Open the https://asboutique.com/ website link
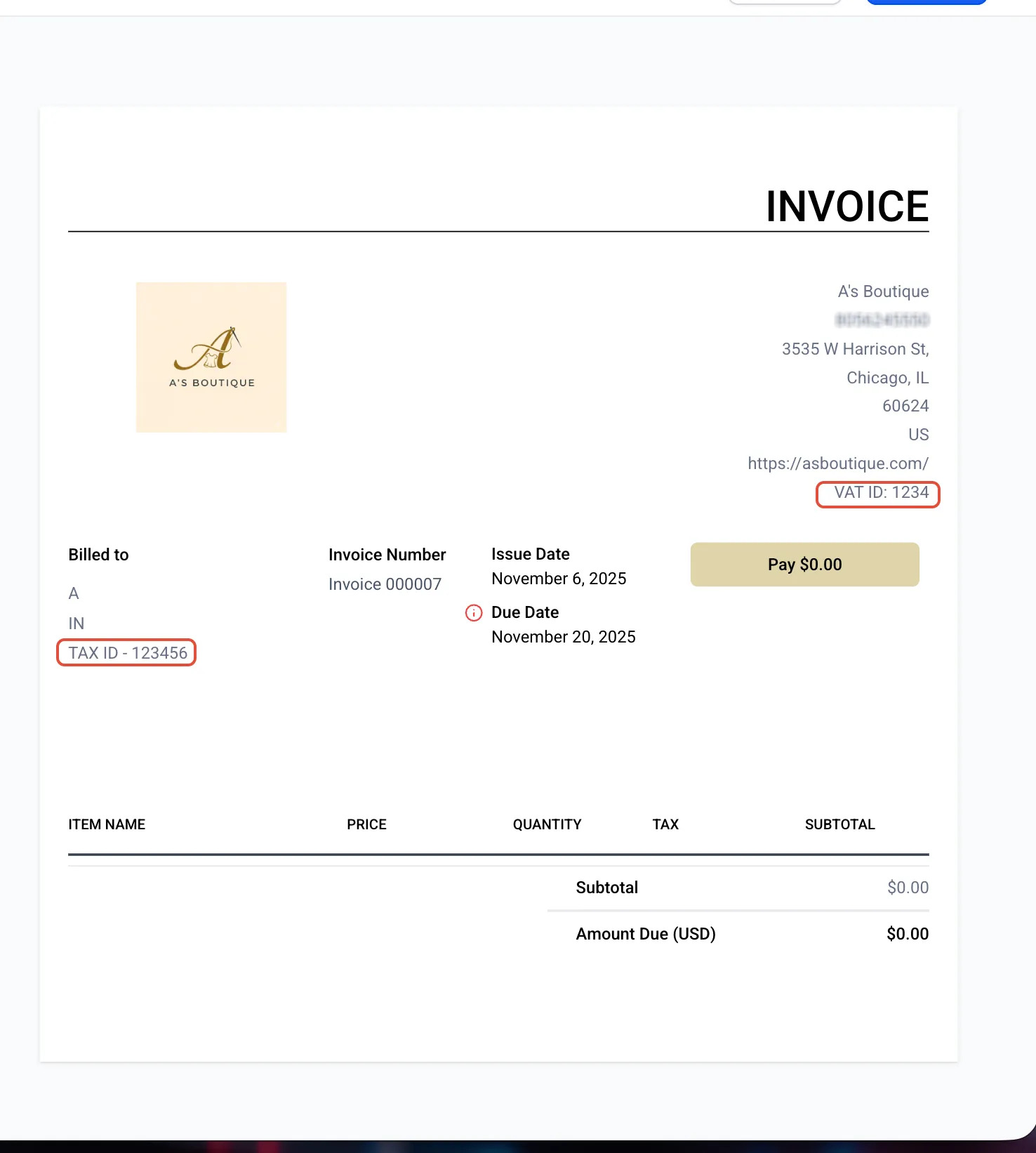The image size is (1036, 1153). click(x=838, y=463)
